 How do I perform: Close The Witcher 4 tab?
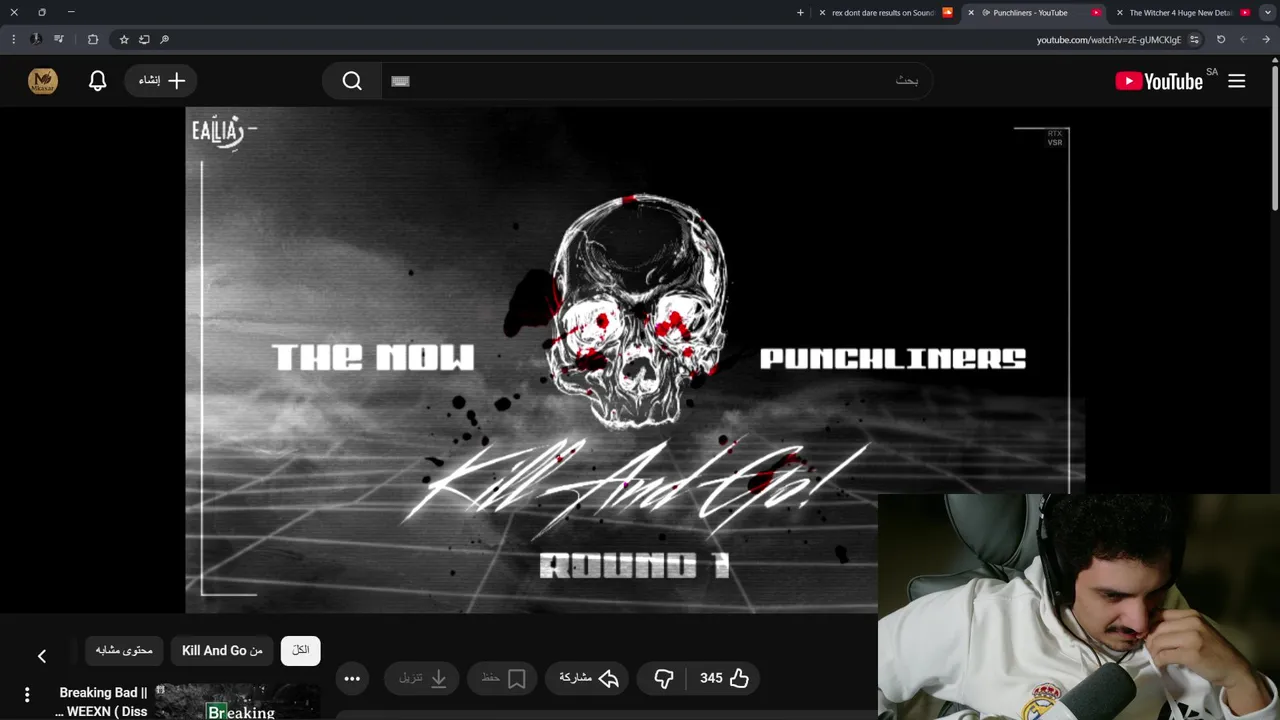coord(1120,13)
